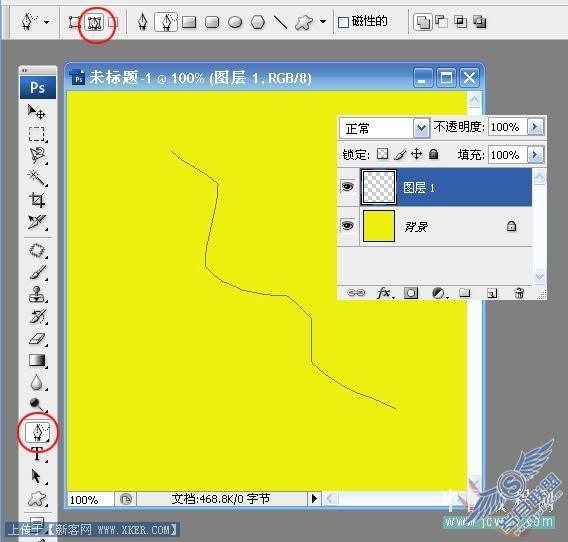This screenshot has width=568, height=542.
Task: Choose Shape Layers mode in options bar
Action: click(x=75, y=22)
